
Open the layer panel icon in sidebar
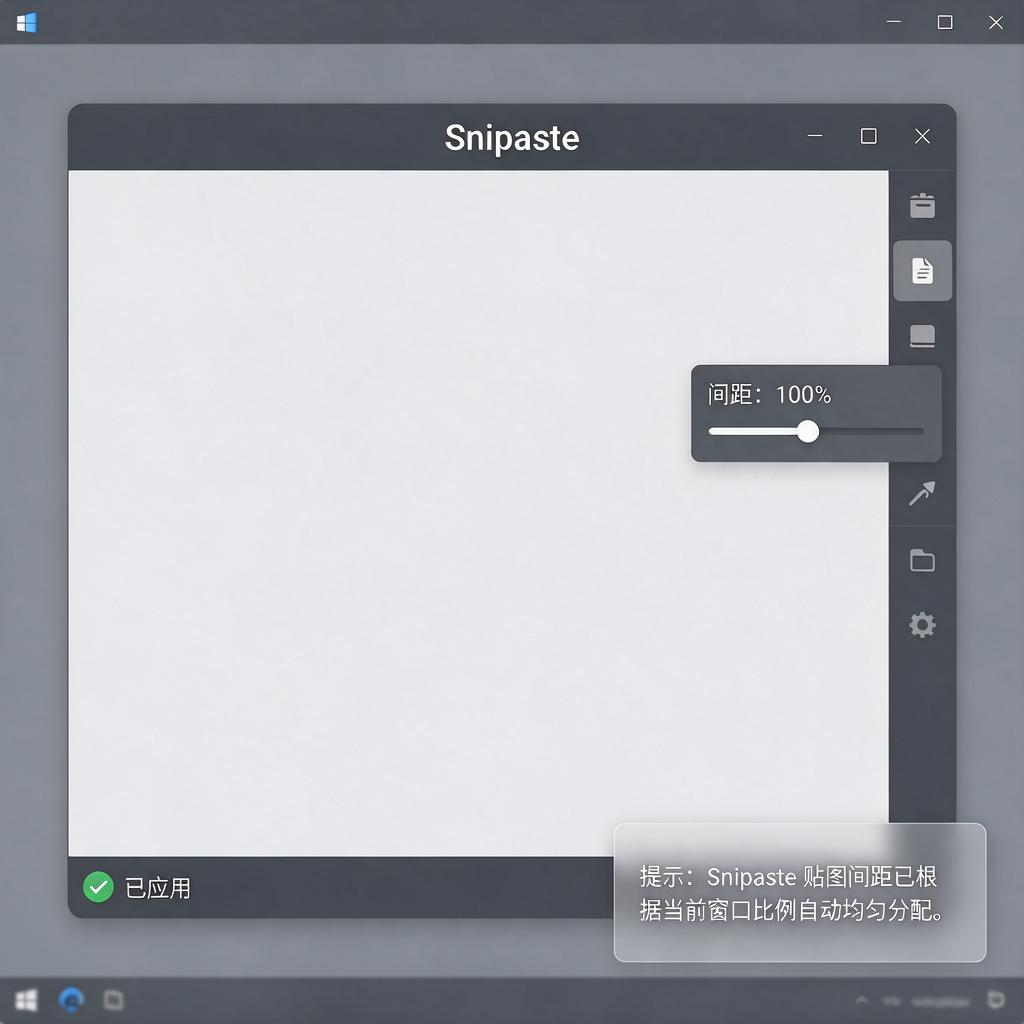(x=922, y=336)
